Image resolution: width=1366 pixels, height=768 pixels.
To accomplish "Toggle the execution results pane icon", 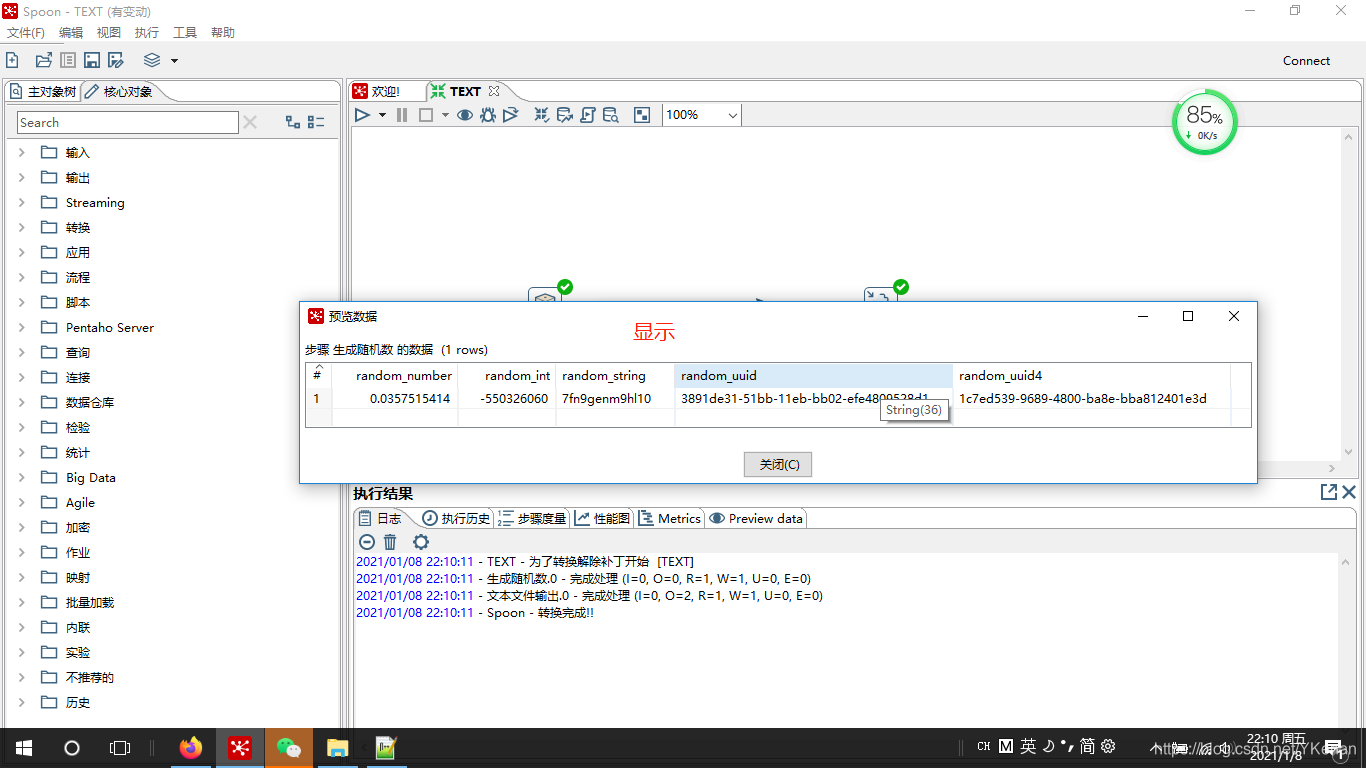I will pos(642,115).
